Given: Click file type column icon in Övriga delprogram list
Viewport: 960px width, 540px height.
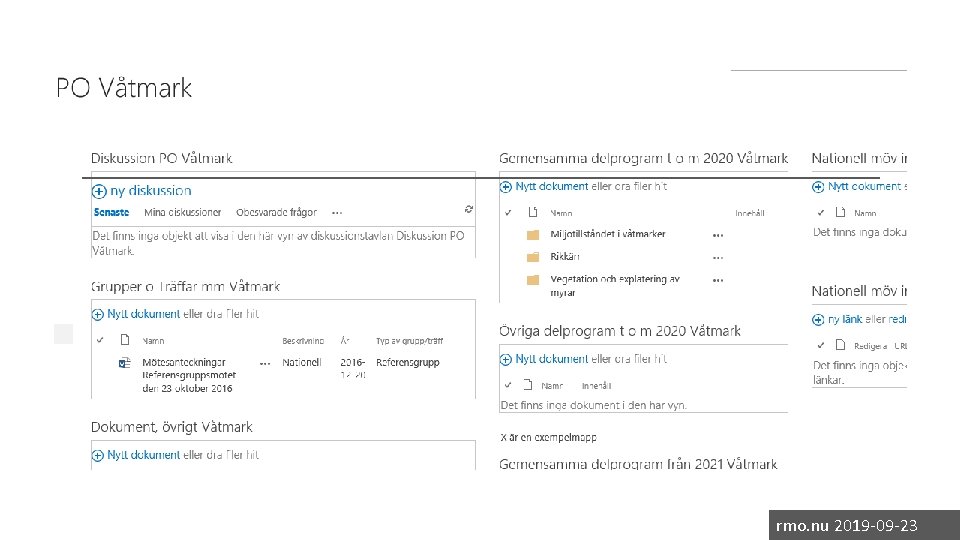Looking at the screenshot, I should [x=528, y=384].
